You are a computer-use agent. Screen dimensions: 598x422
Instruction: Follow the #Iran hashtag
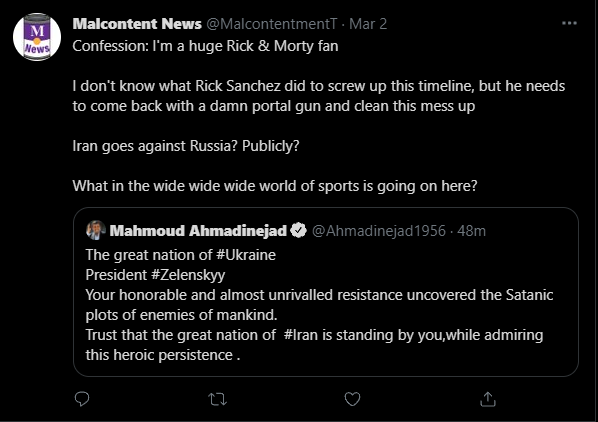pyautogui.click(x=301, y=335)
